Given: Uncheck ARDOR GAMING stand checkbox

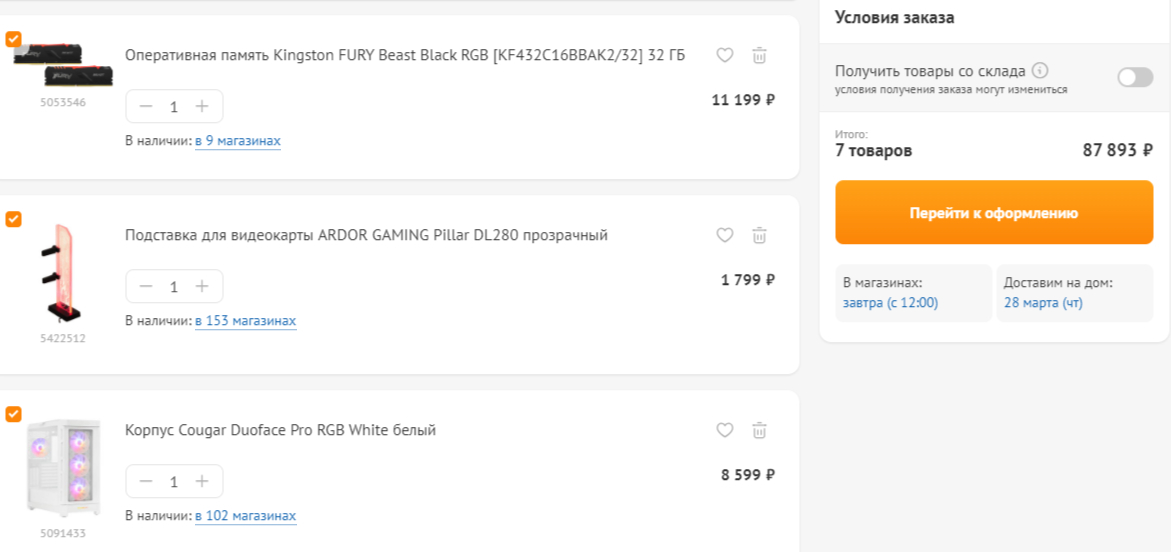Looking at the screenshot, I should [x=13, y=219].
